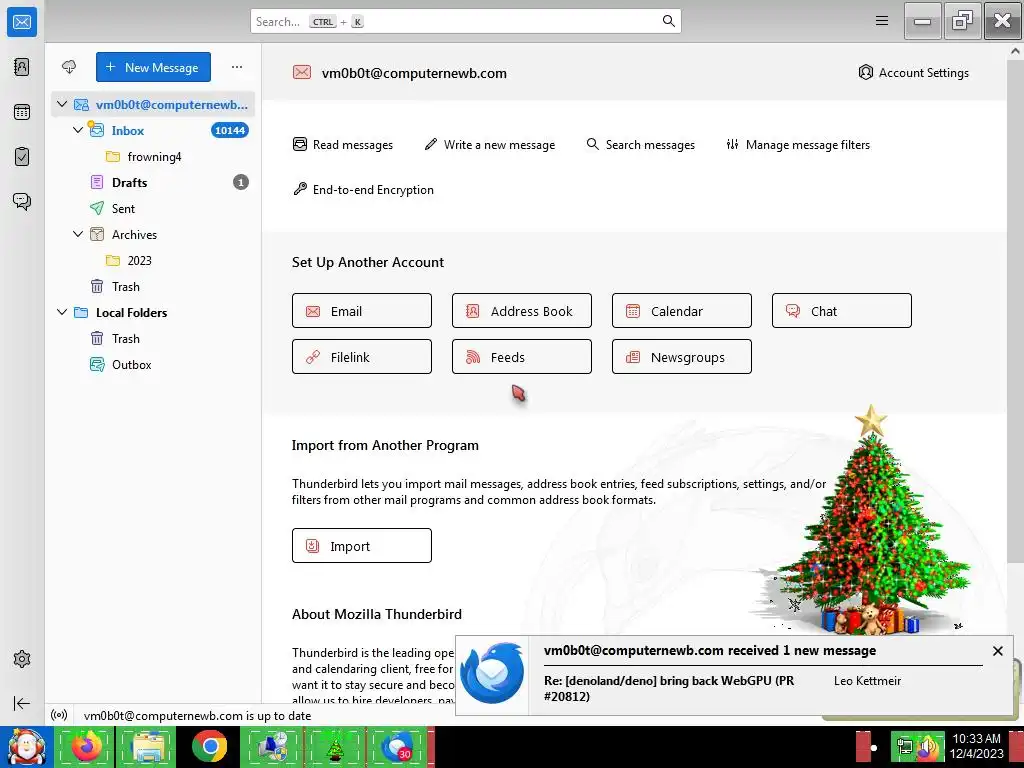Open the Drafts folder

(x=153, y=182)
